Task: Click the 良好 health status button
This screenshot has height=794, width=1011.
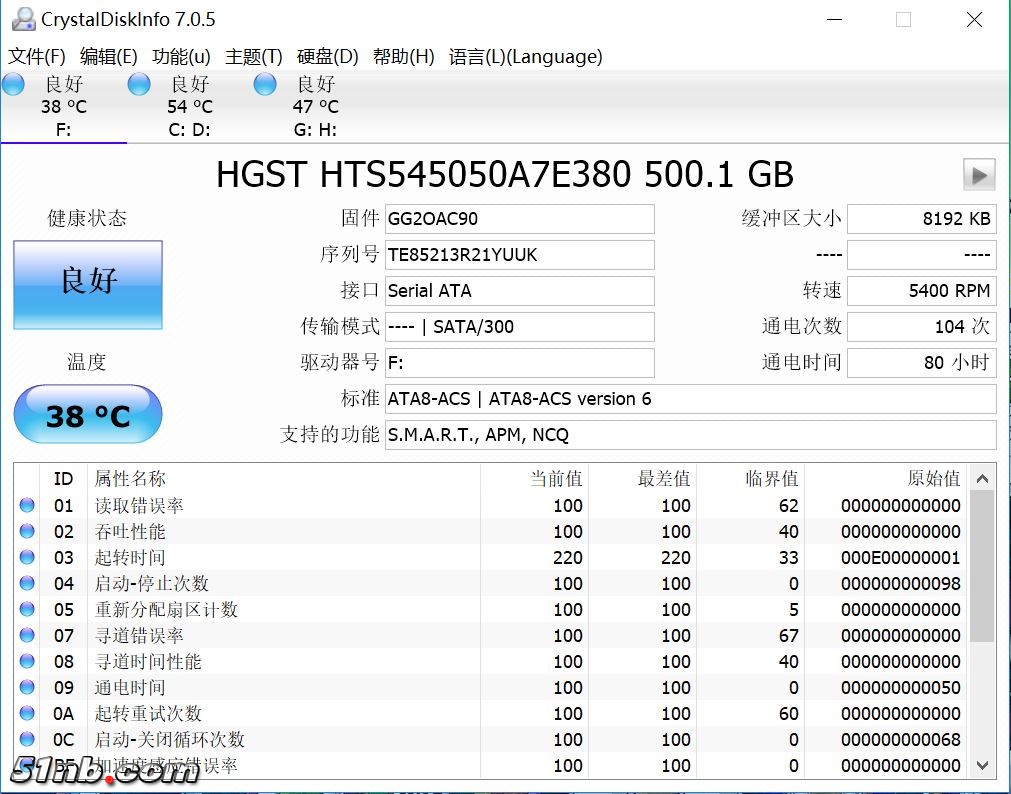Action: (x=88, y=284)
